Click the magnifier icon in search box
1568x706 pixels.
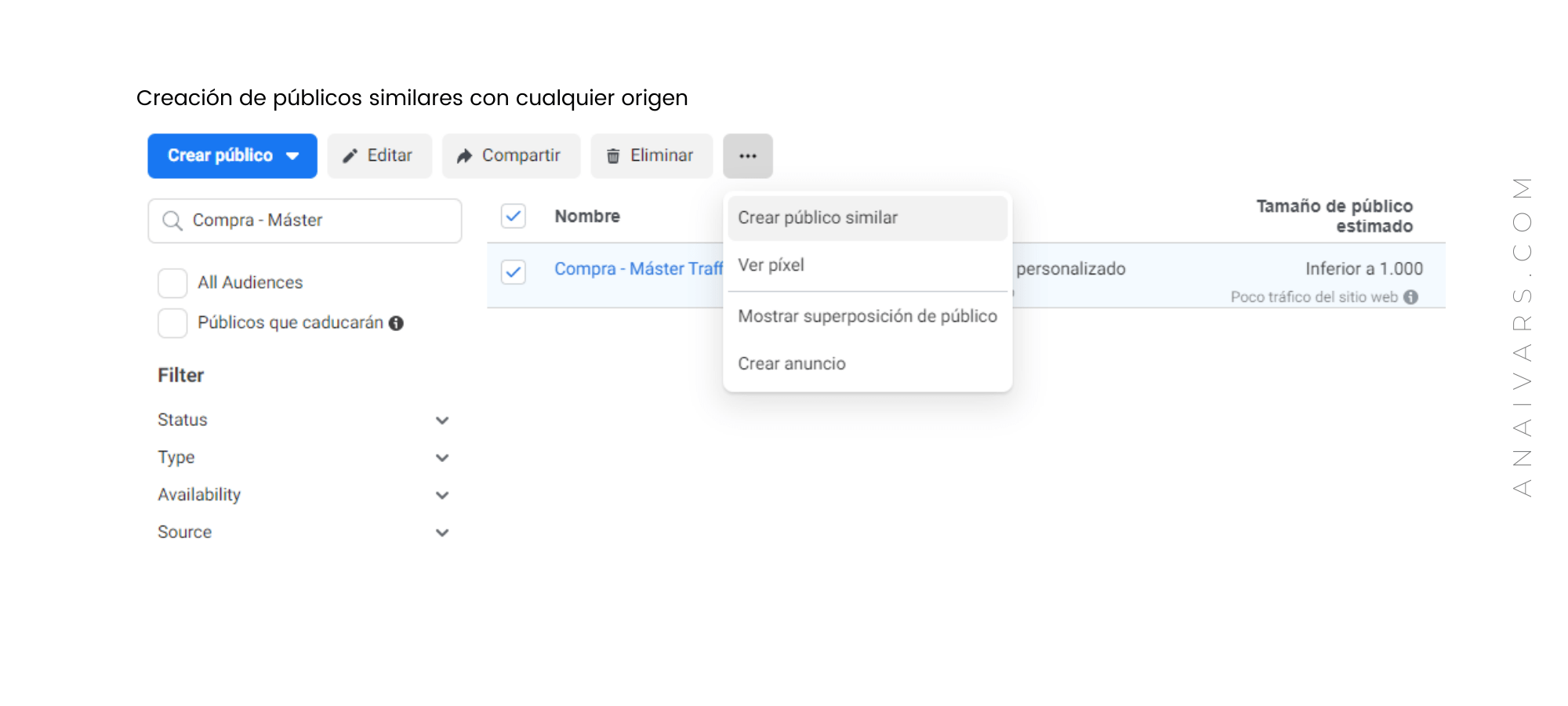(x=172, y=220)
